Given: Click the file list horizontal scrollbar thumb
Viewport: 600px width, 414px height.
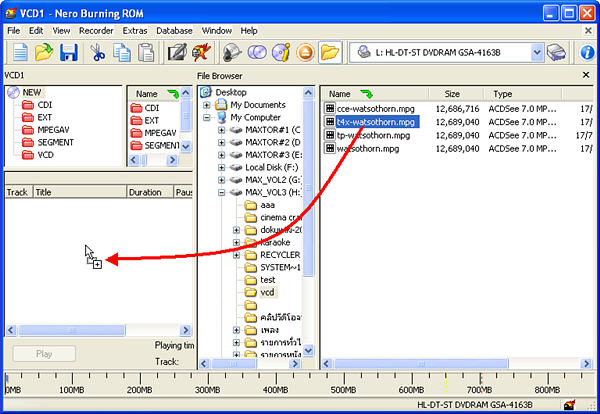Looking at the screenshot, I should tap(421, 363).
